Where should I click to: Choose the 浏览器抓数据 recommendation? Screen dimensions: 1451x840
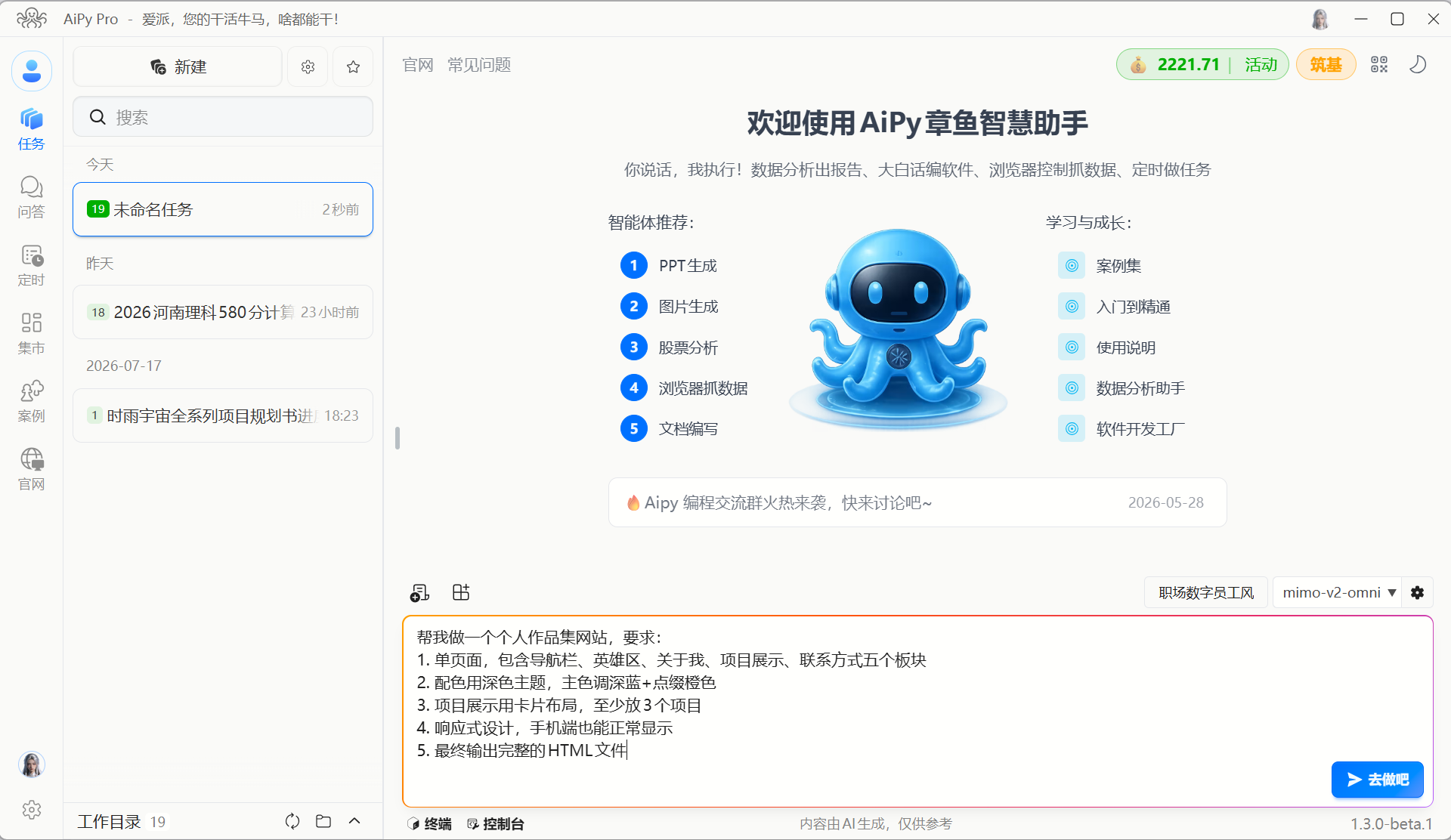pyautogui.click(x=684, y=388)
